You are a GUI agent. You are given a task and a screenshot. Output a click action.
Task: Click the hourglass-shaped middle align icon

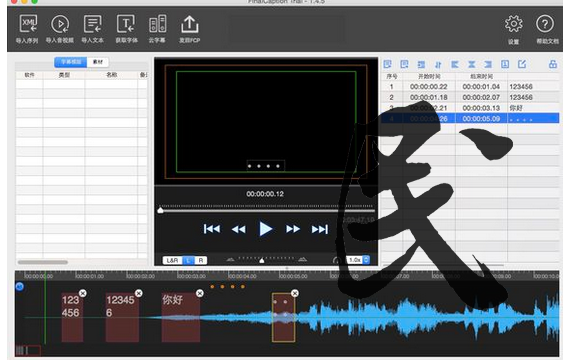coord(471,65)
